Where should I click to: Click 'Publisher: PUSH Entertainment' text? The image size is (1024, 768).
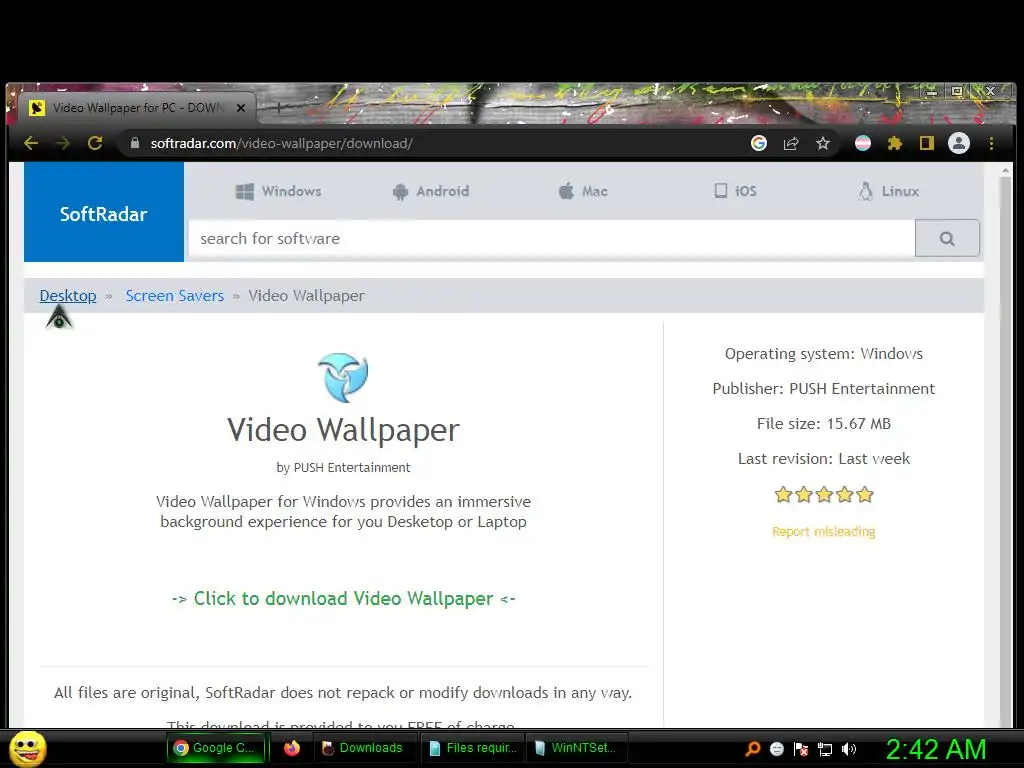point(824,389)
